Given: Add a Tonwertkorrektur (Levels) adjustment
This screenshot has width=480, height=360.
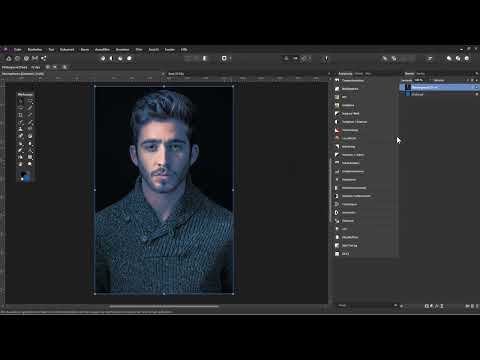Looking at the screenshot, I should (365, 81).
